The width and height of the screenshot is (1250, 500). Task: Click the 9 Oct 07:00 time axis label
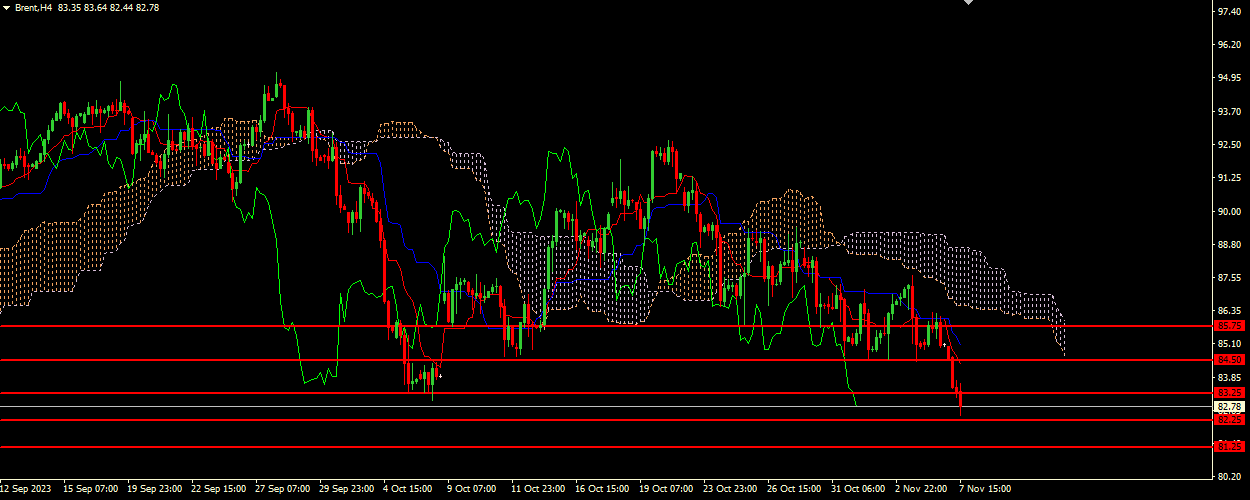(471, 490)
